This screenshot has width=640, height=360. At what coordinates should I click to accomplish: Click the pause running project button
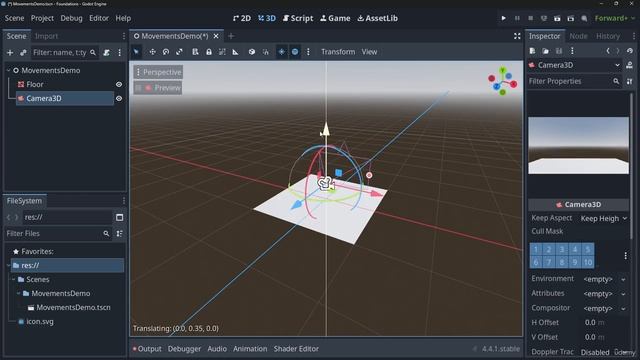point(517,18)
